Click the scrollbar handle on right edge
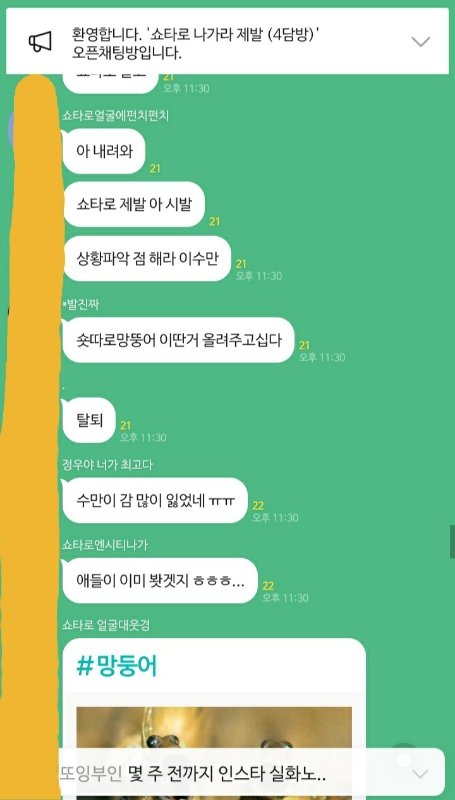Viewport: 455px width, 800px height. (x=452, y=542)
